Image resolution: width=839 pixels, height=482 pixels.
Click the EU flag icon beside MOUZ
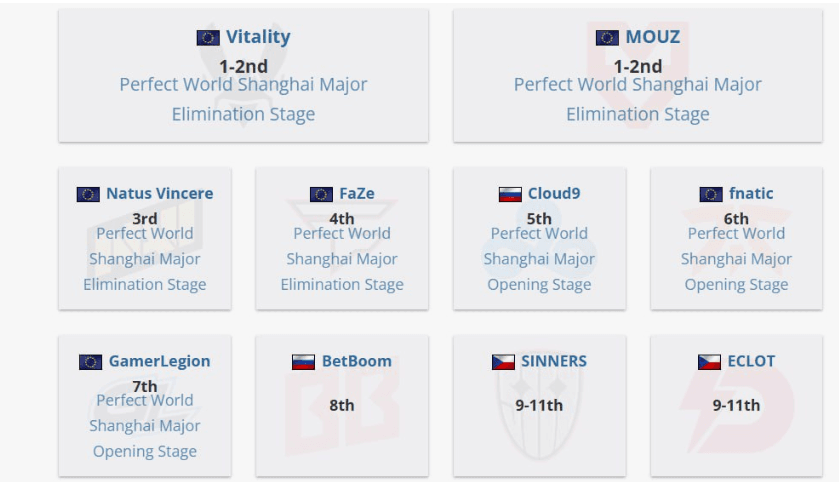[x=607, y=37]
